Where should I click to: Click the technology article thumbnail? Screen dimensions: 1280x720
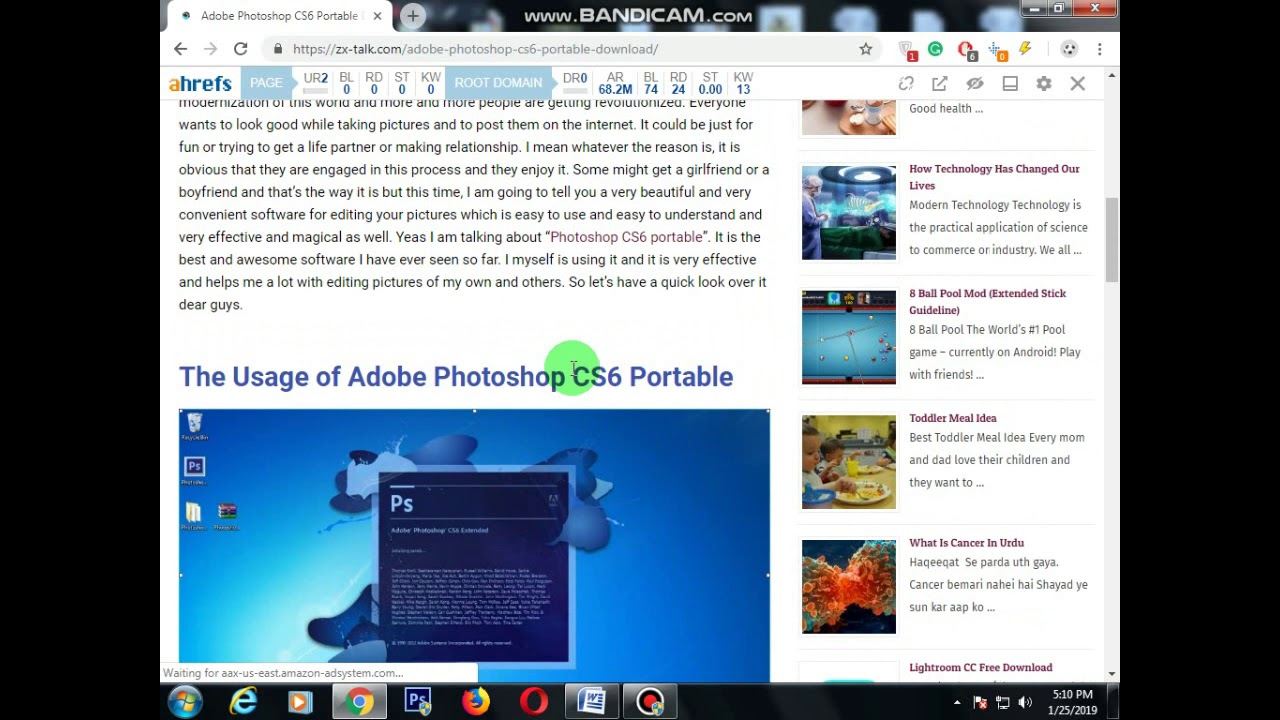(x=849, y=213)
